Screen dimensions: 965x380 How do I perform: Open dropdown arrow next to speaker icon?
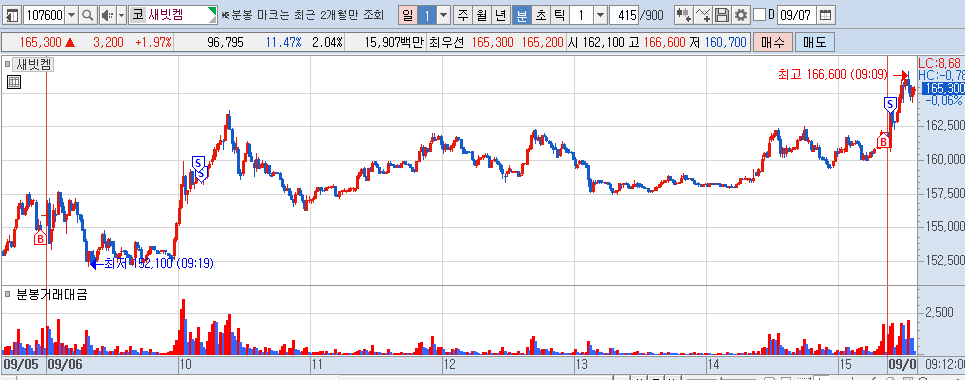point(121,15)
